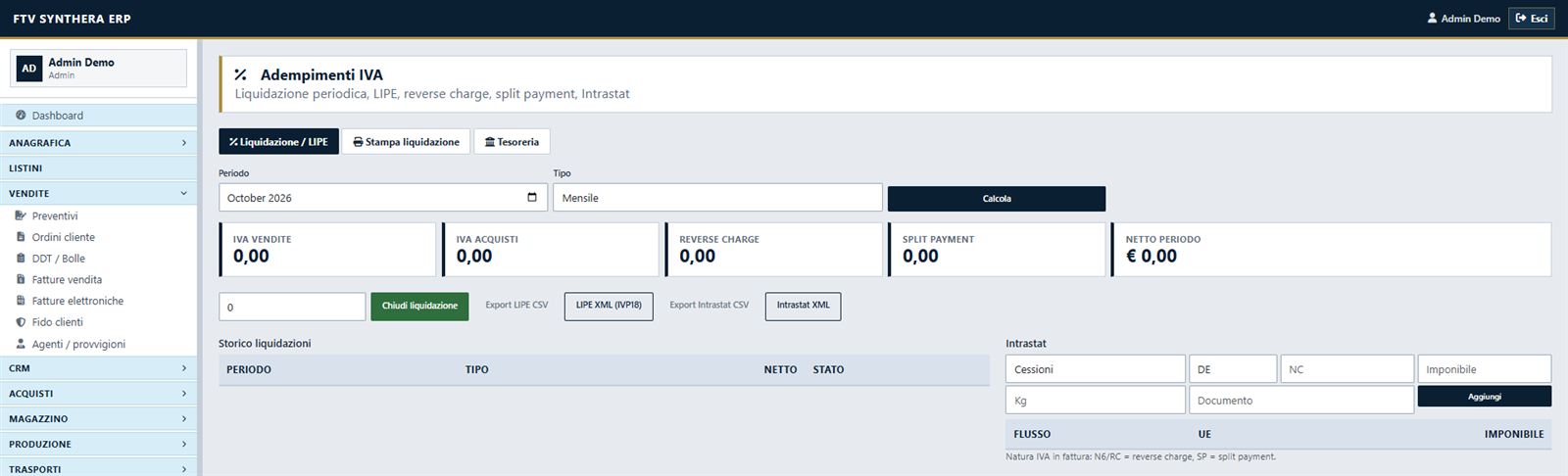The height and width of the screenshot is (476, 1568).
Task: Click the DE country code field
Action: [1233, 369]
